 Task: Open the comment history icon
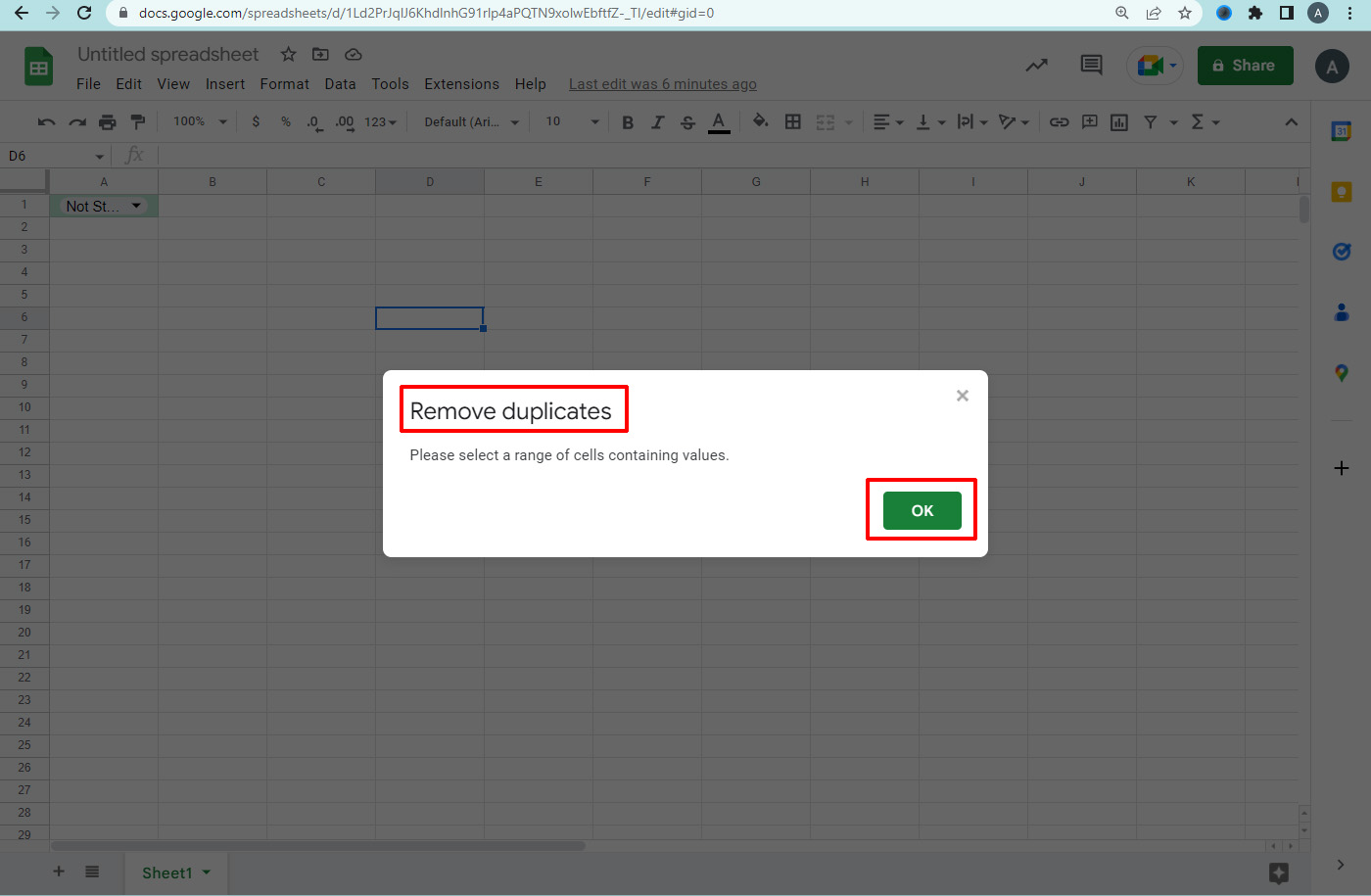tap(1091, 66)
